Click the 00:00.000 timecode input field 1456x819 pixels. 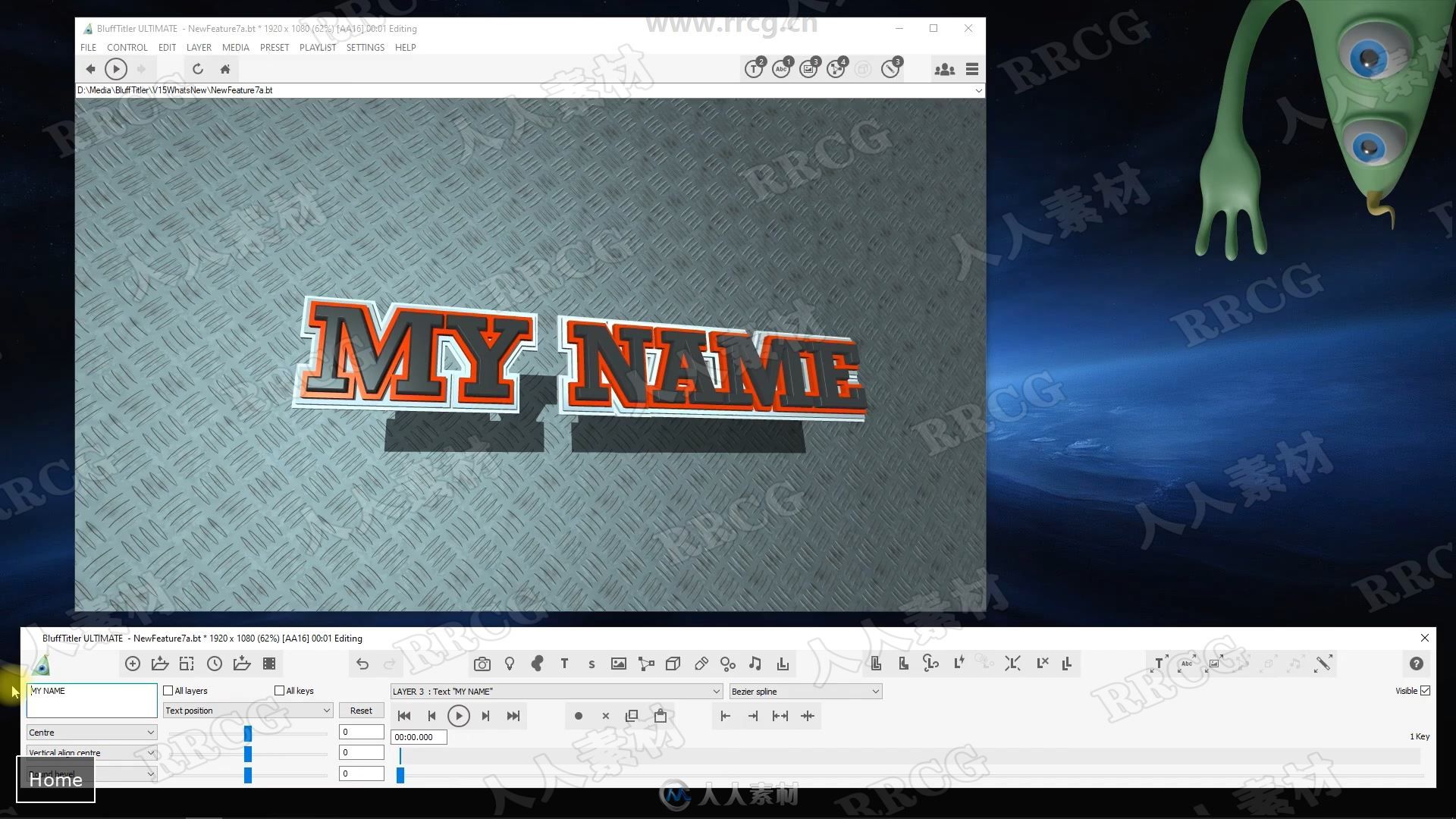[x=417, y=737]
